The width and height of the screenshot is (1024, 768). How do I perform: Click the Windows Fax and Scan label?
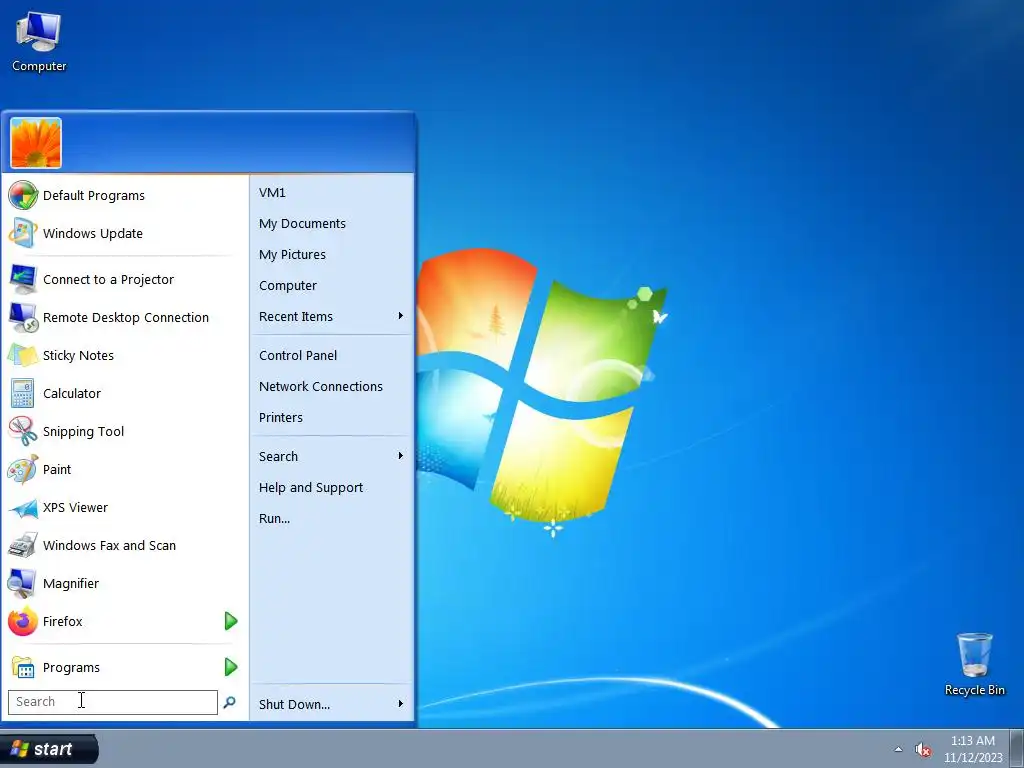click(109, 545)
